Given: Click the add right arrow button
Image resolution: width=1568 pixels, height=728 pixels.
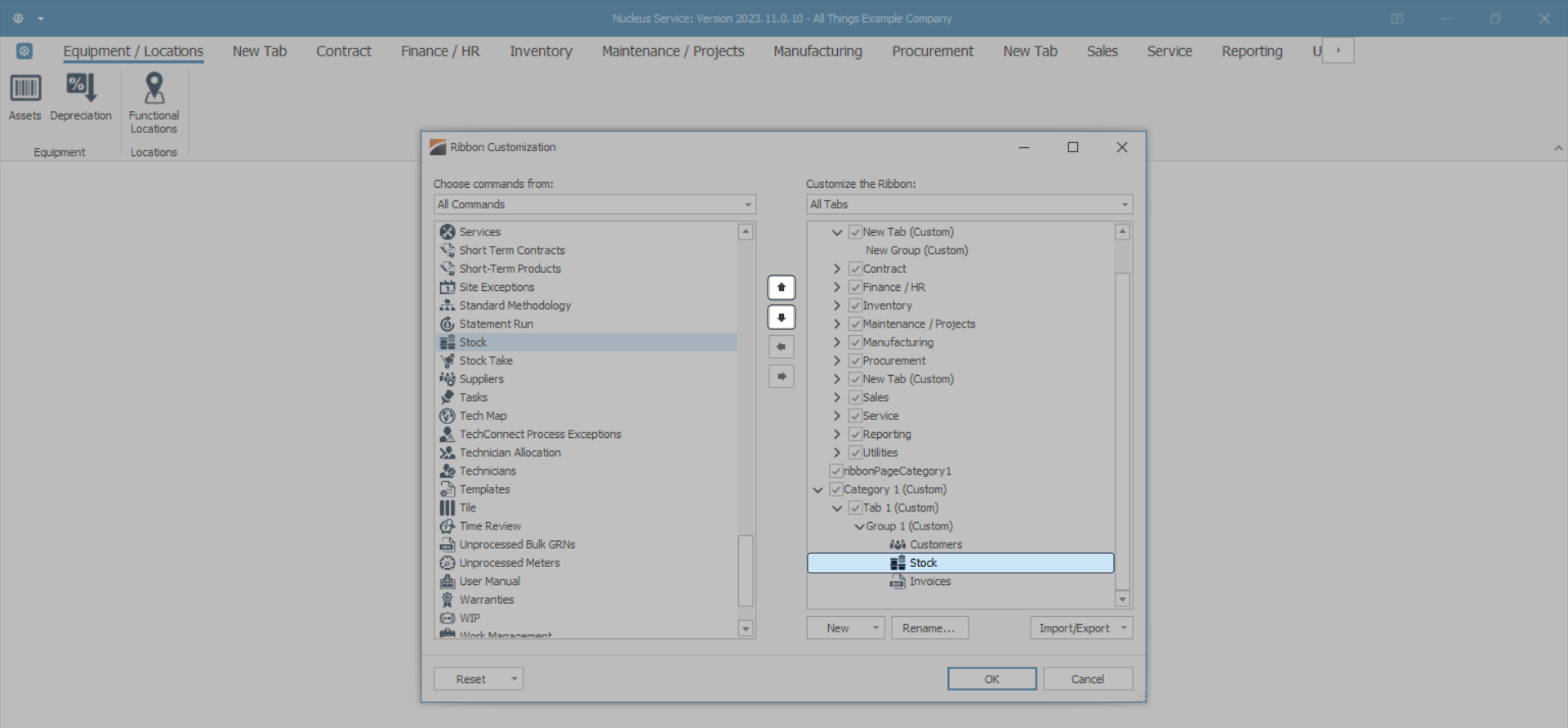Looking at the screenshot, I should (782, 377).
